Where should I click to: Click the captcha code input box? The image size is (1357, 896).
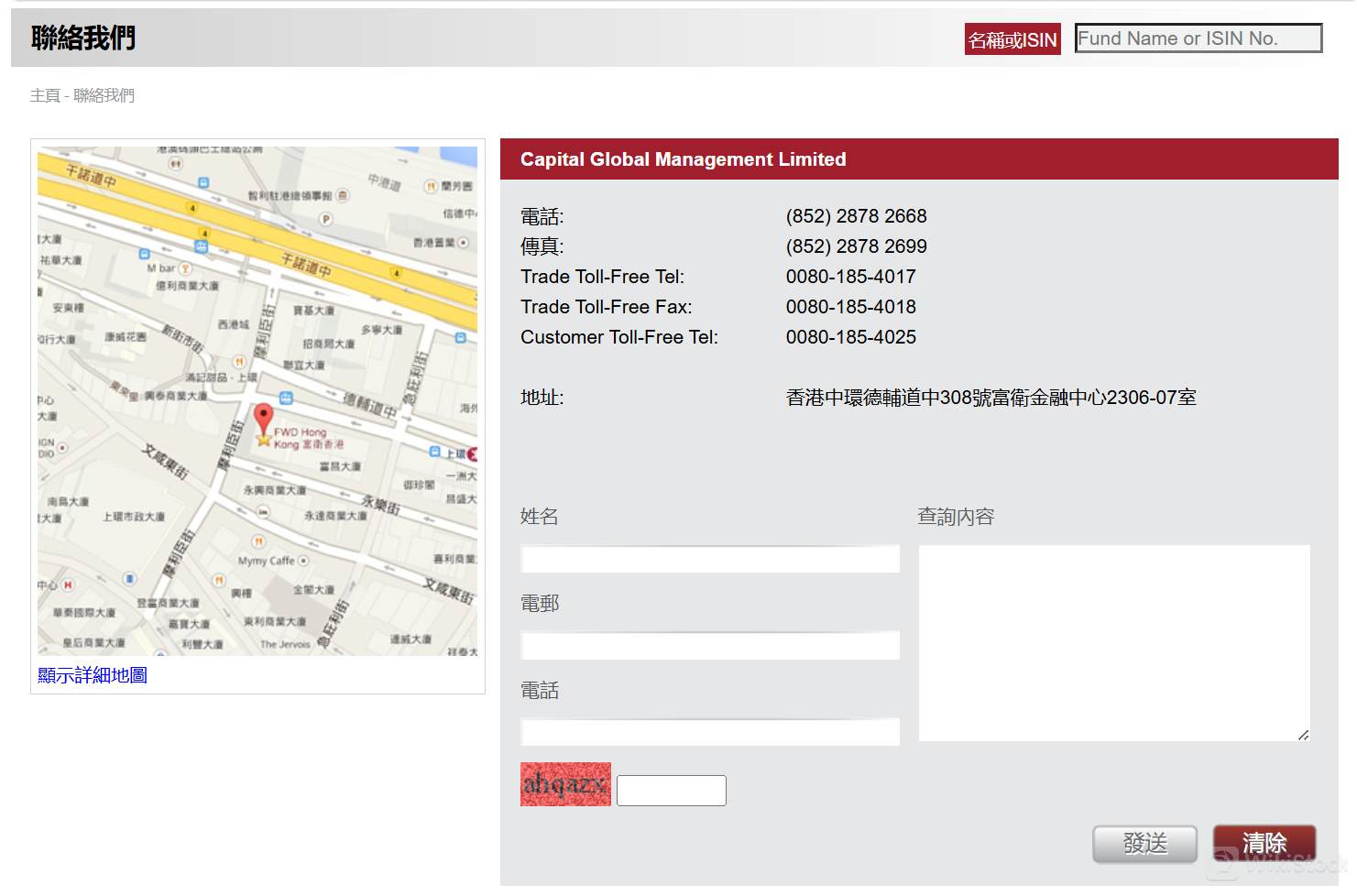(671, 791)
